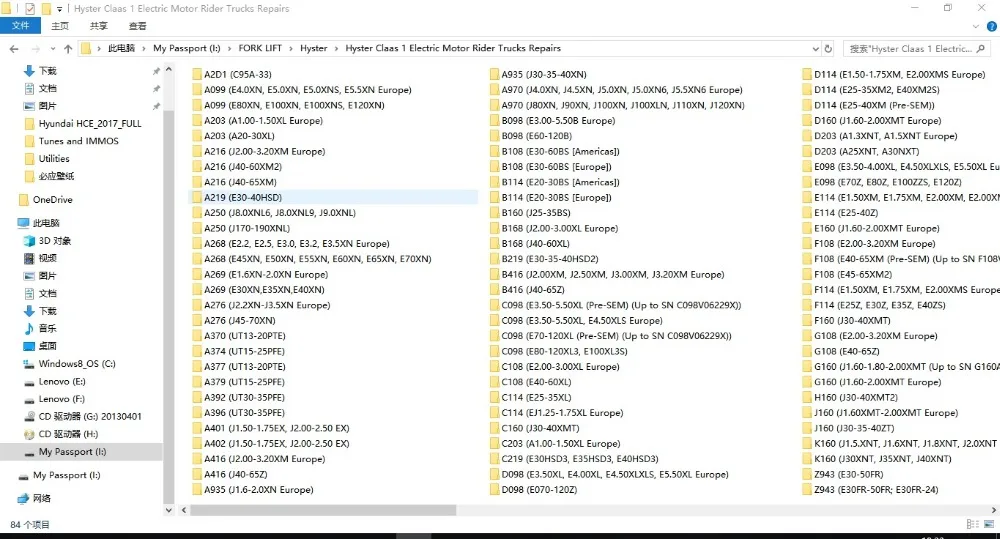Viewport: 1000px width, 539px height.
Task: Unpin 下载 using its pin icon
Action: coord(156,71)
